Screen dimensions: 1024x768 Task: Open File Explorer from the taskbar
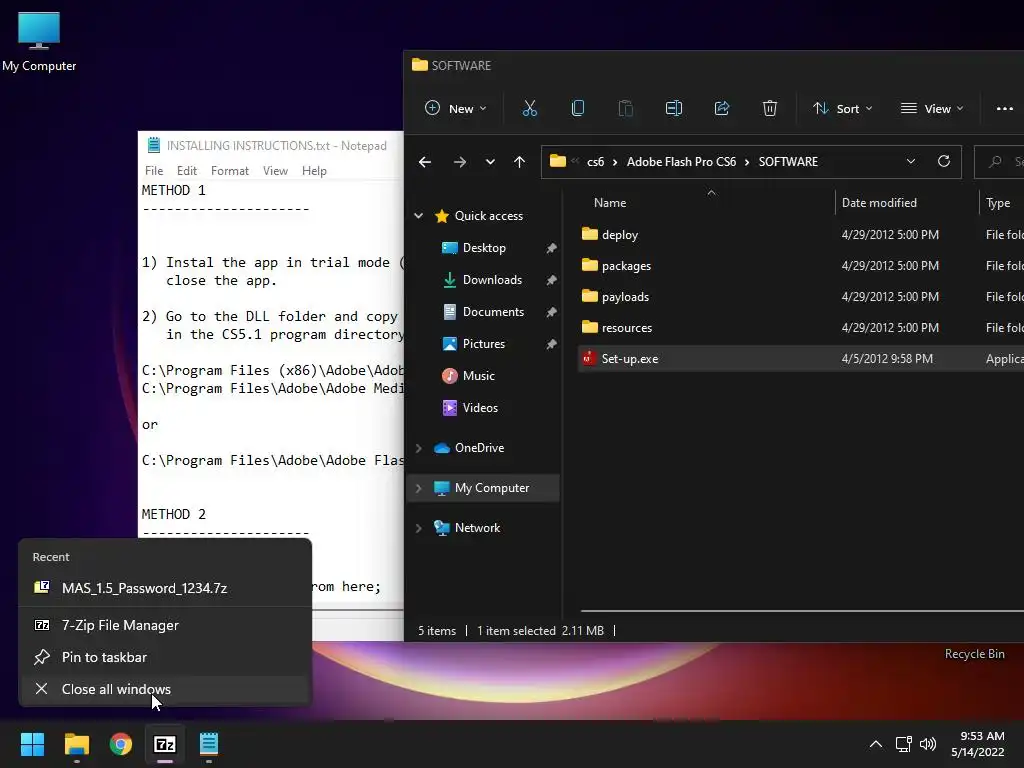tap(76, 744)
